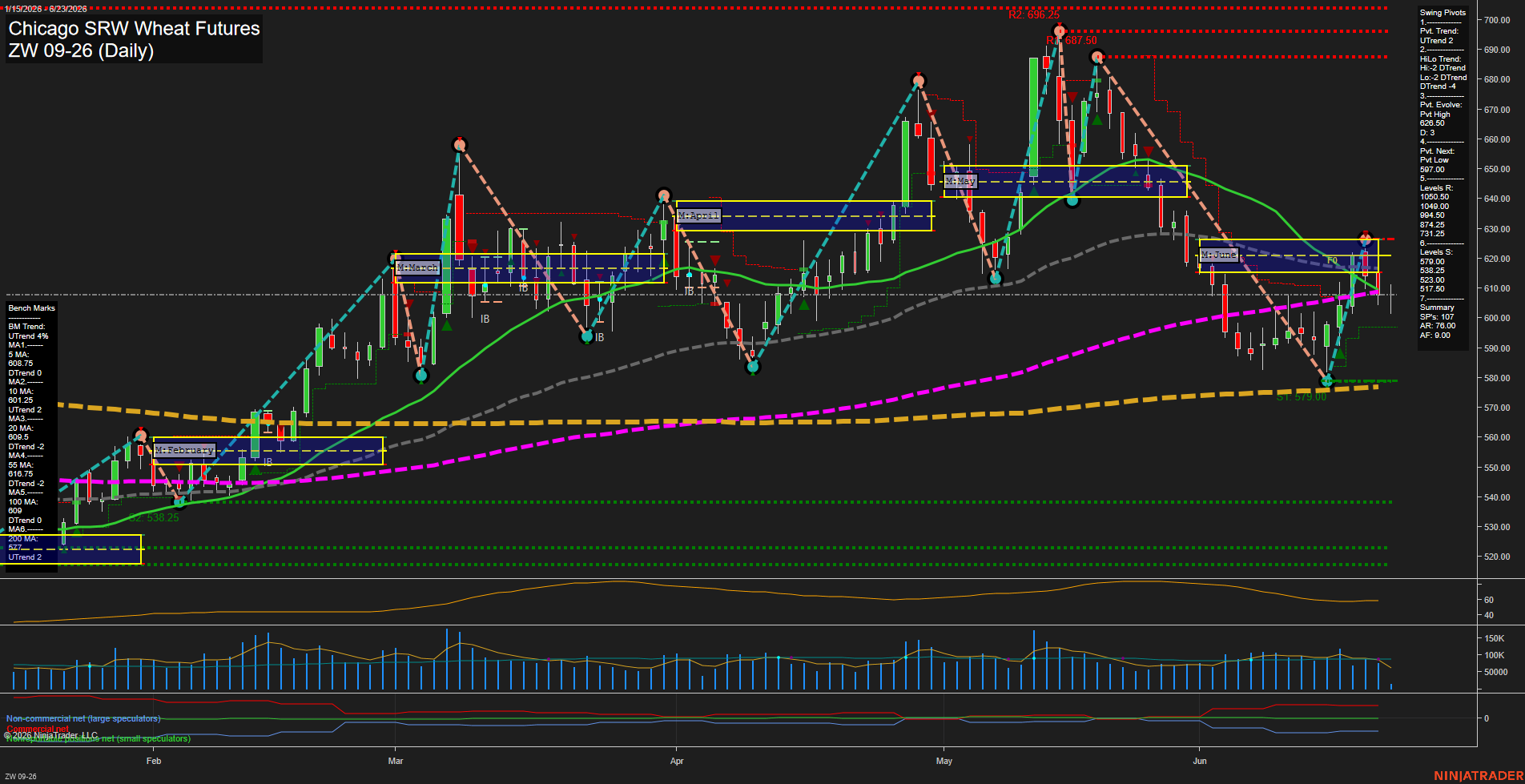Click the '520.00' price axis label
This screenshot has height=784, width=1525.
pos(1496,557)
